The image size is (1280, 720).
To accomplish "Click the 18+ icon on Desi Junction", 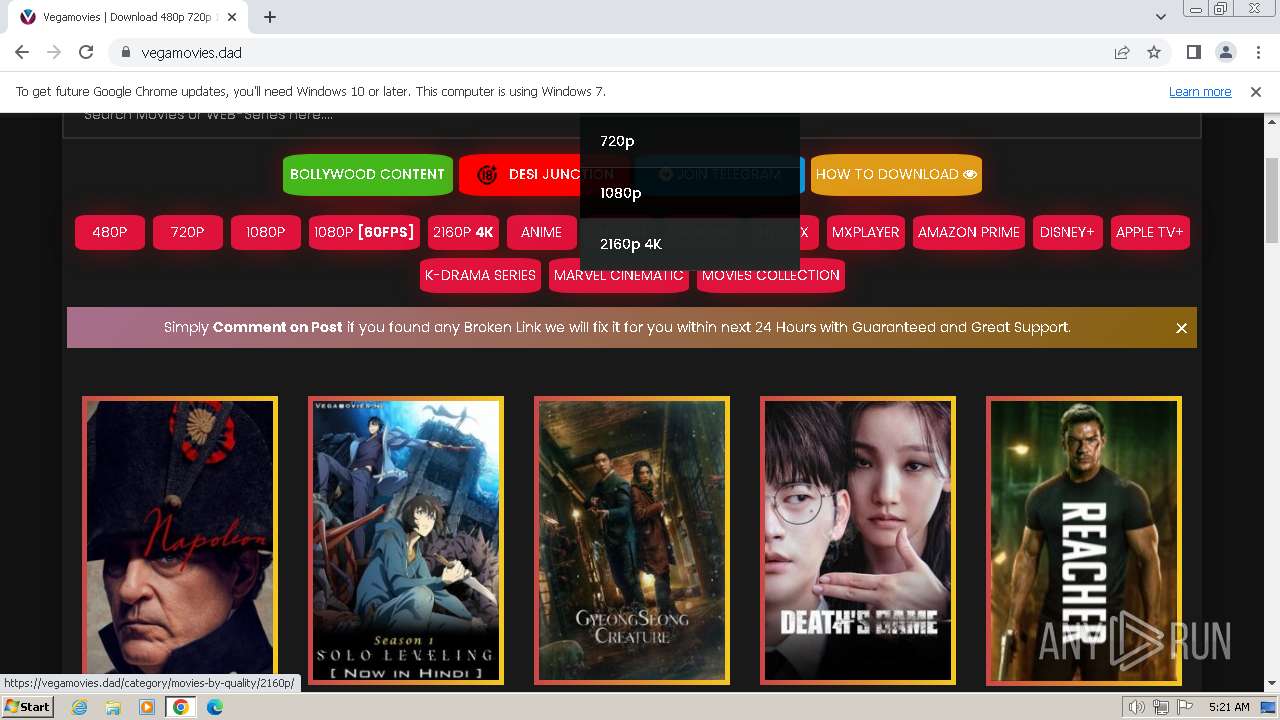I will (x=487, y=175).
